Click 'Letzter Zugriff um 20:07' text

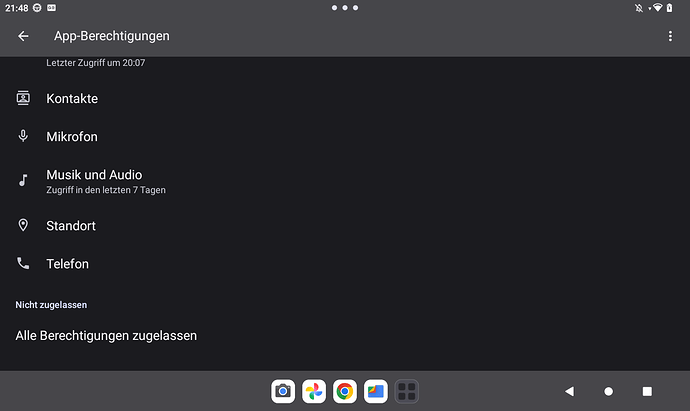[x=95, y=63]
